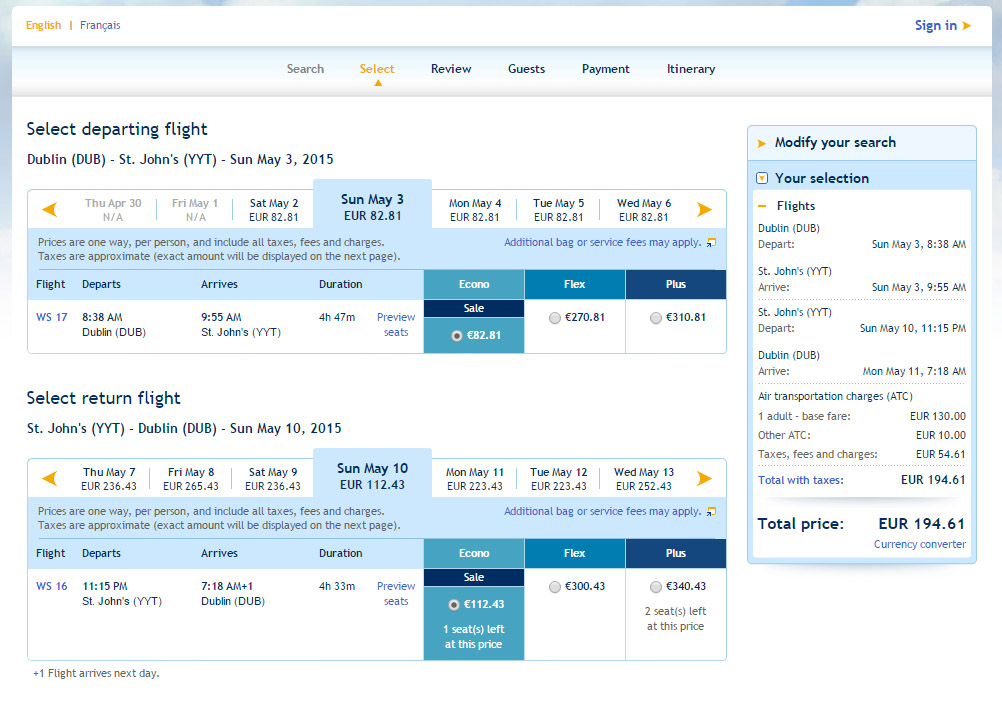Select return Plus fare €340.43 radio button
The width and height of the screenshot is (1002, 702).
click(656, 587)
